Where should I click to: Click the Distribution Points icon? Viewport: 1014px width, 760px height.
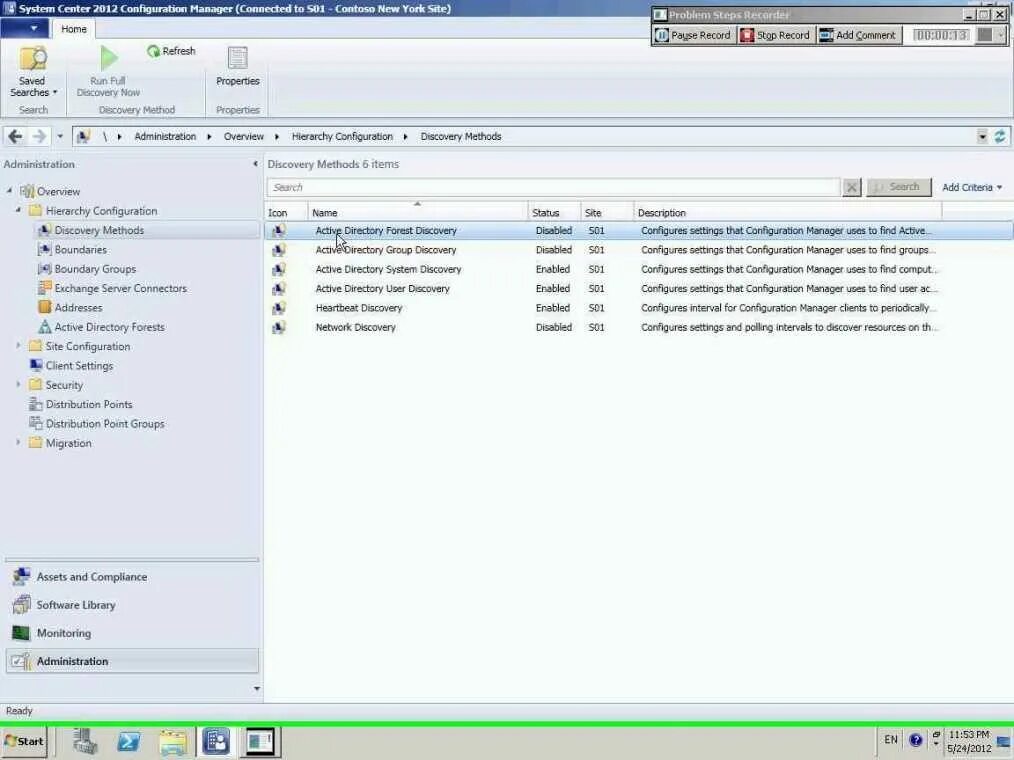pyautogui.click(x=36, y=404)
